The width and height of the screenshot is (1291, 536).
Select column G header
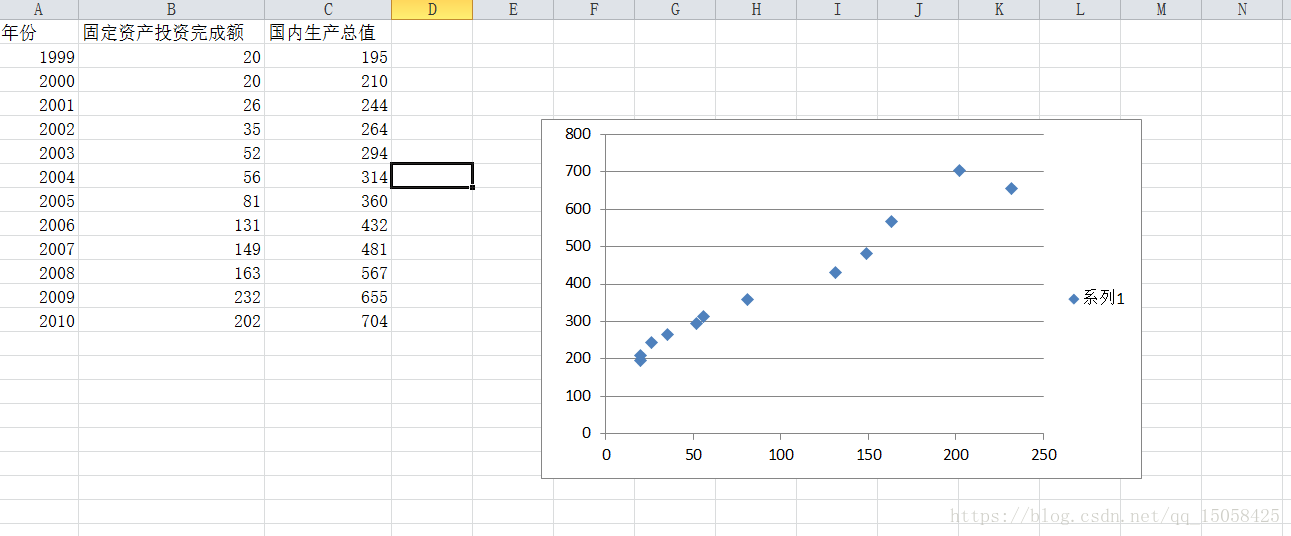coord(675,9)
